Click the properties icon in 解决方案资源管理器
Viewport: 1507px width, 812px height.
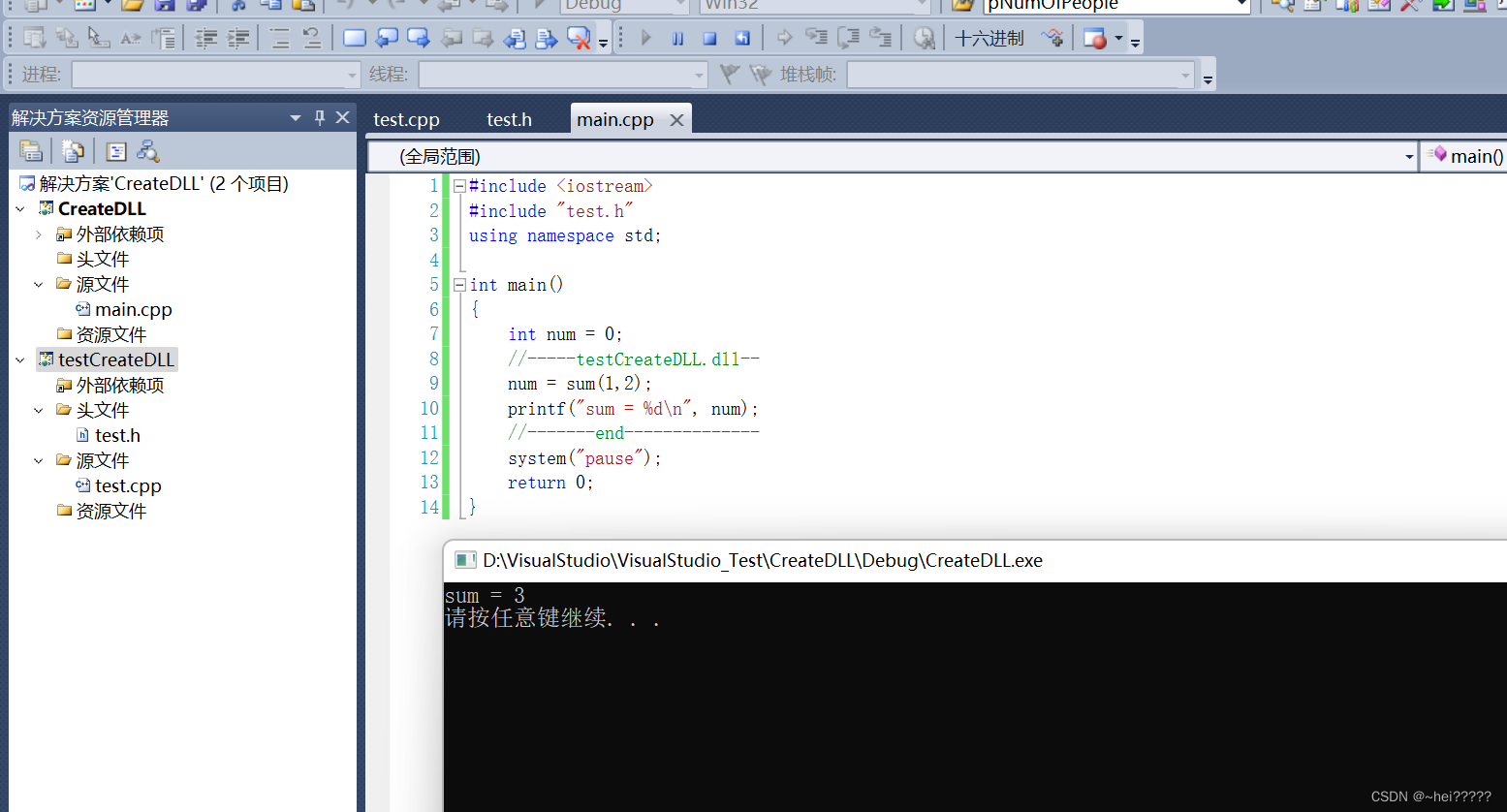tap(116, 150)
